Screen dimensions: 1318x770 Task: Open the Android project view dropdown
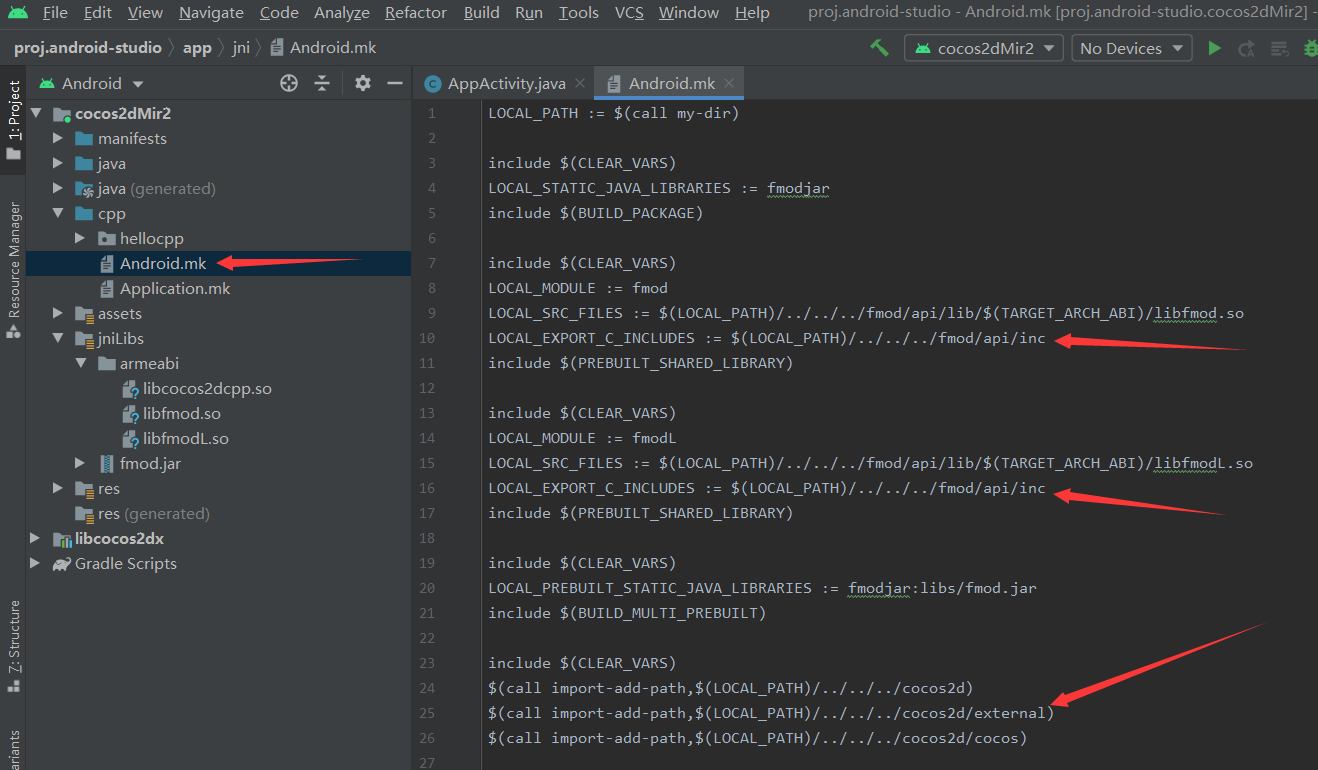pyautogui.click(x=91, y=84)
